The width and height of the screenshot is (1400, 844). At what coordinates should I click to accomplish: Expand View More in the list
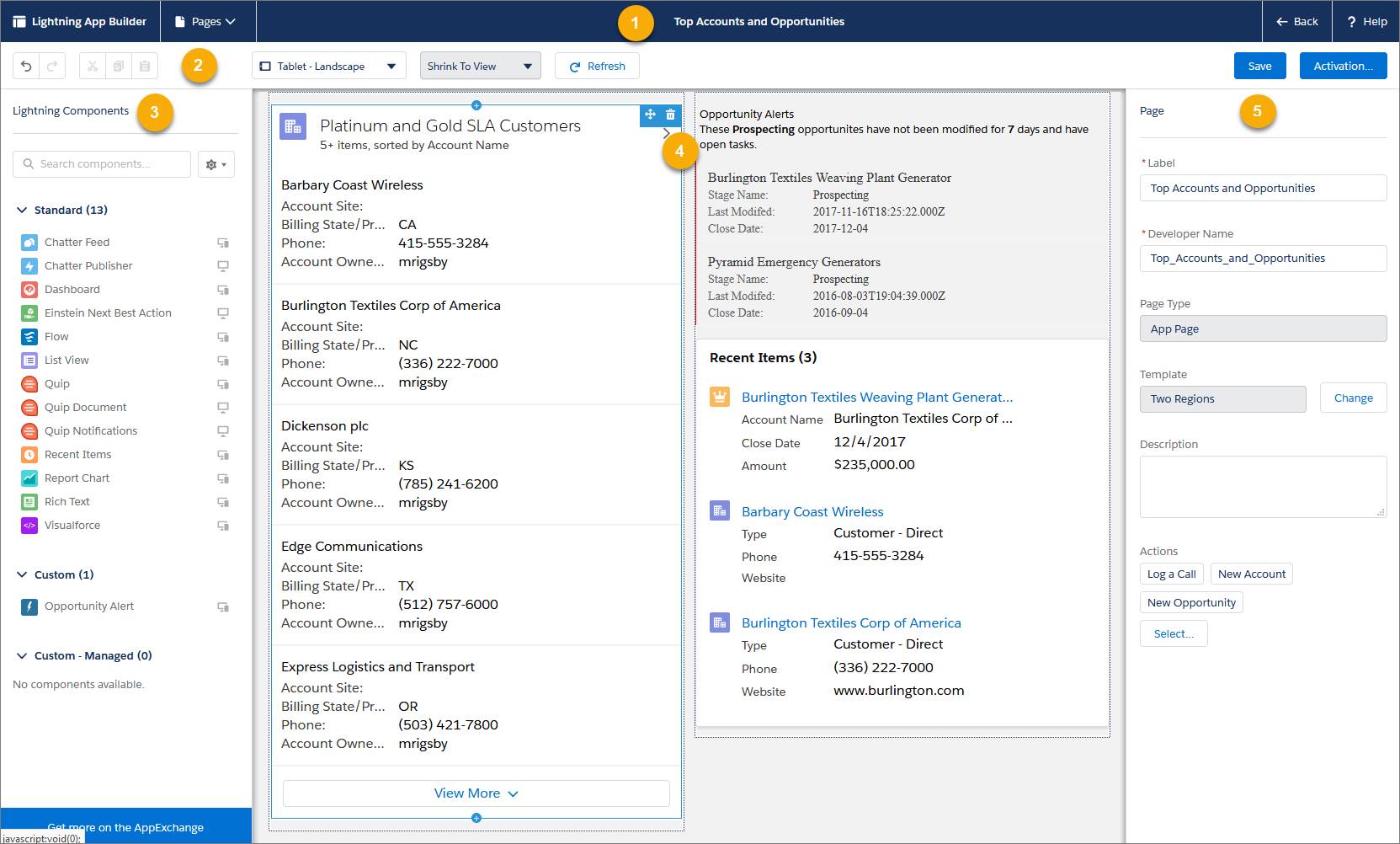coord(476,793)
